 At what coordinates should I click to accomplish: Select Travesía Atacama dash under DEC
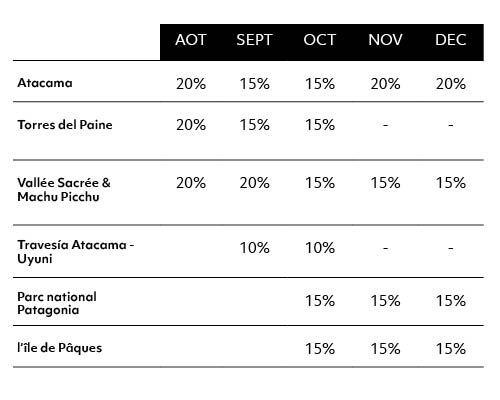pos(451,248)
